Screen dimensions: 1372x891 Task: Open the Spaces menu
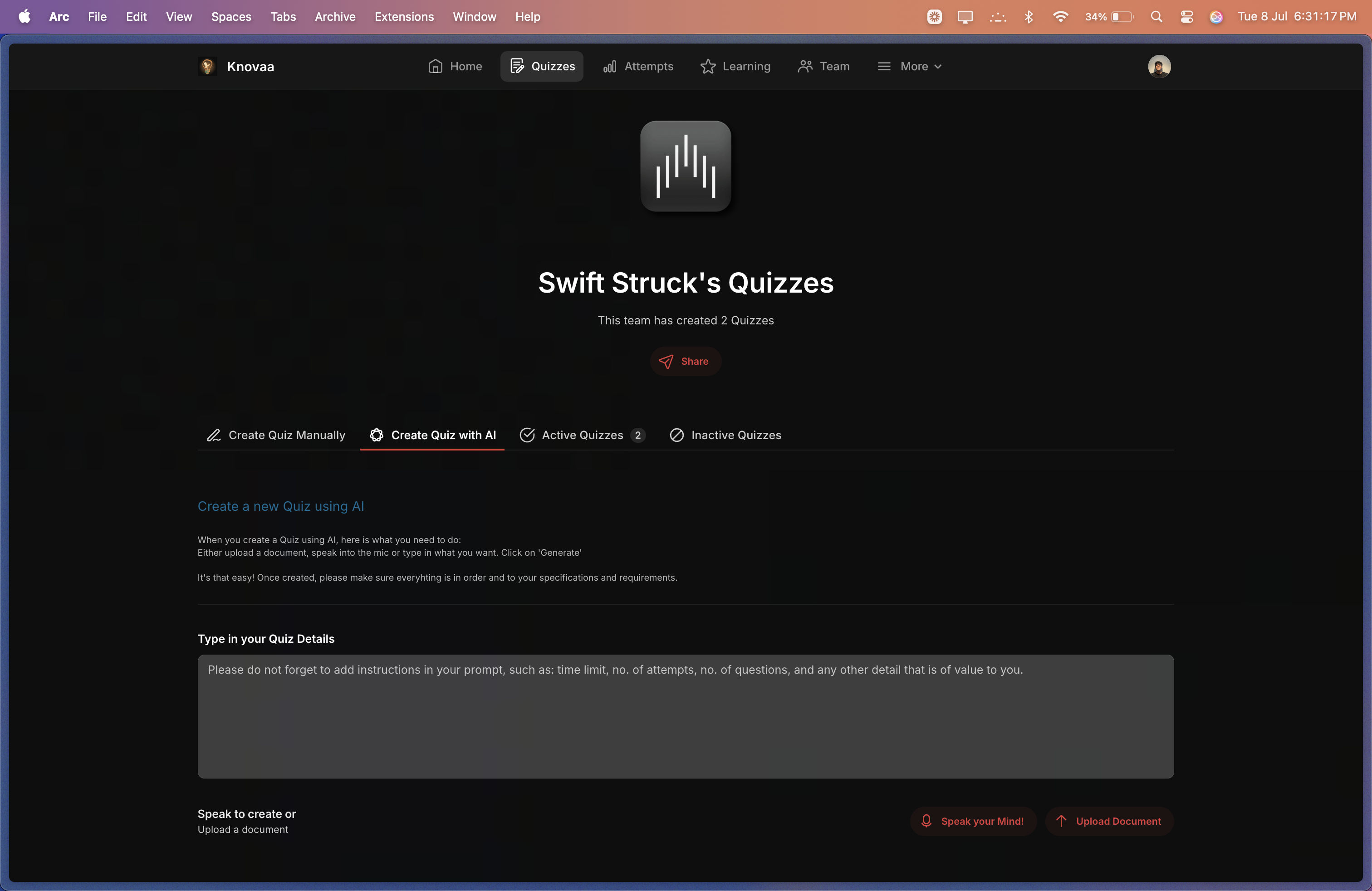click(231, 17)
